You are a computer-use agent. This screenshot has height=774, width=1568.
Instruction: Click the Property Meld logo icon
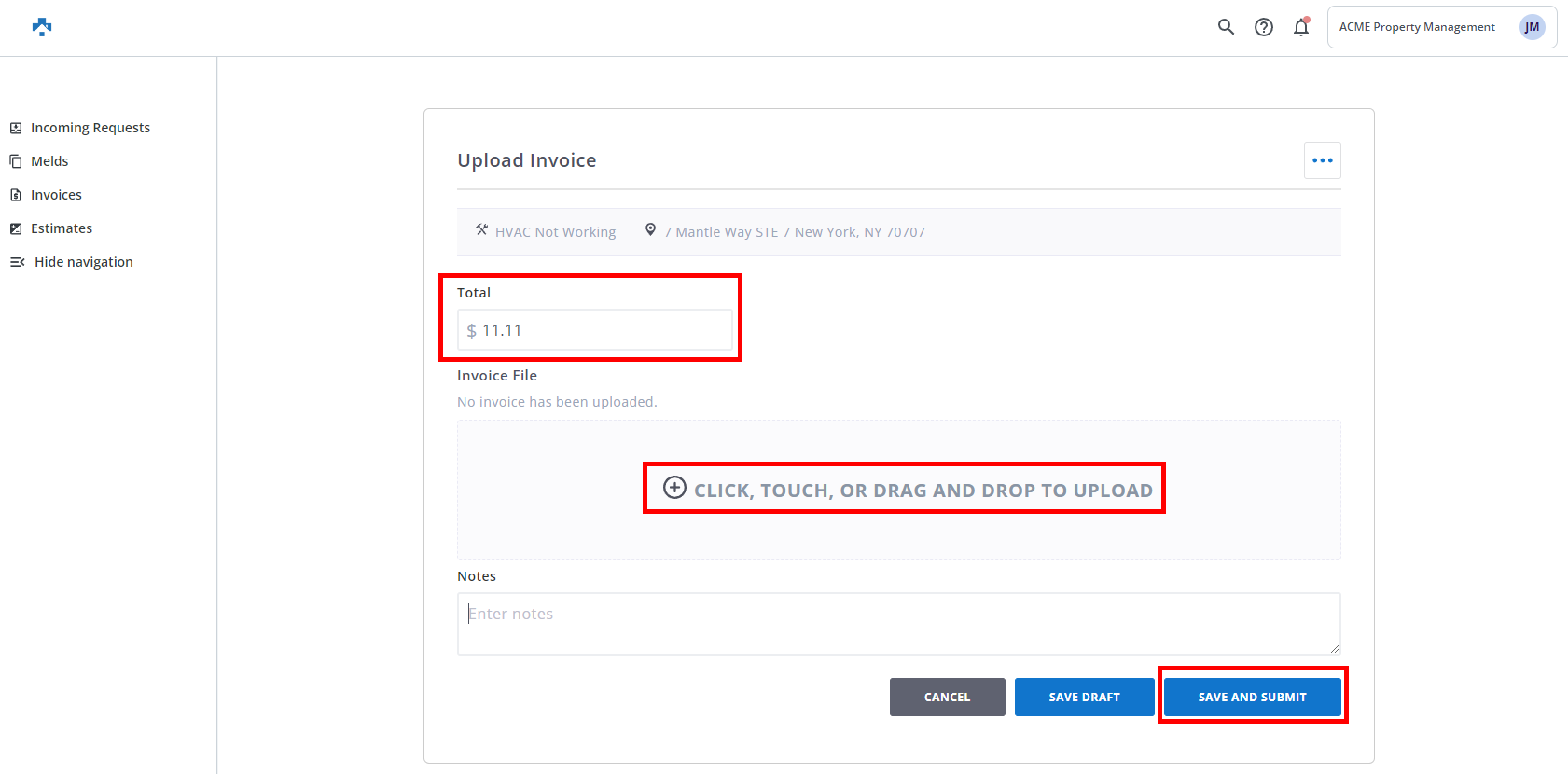coord(42,27)
